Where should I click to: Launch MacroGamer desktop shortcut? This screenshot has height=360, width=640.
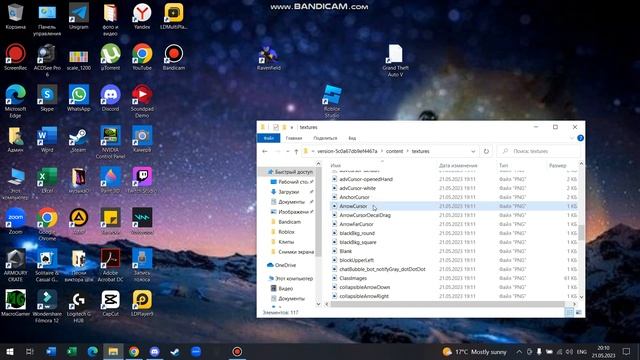tap(16, 303)
